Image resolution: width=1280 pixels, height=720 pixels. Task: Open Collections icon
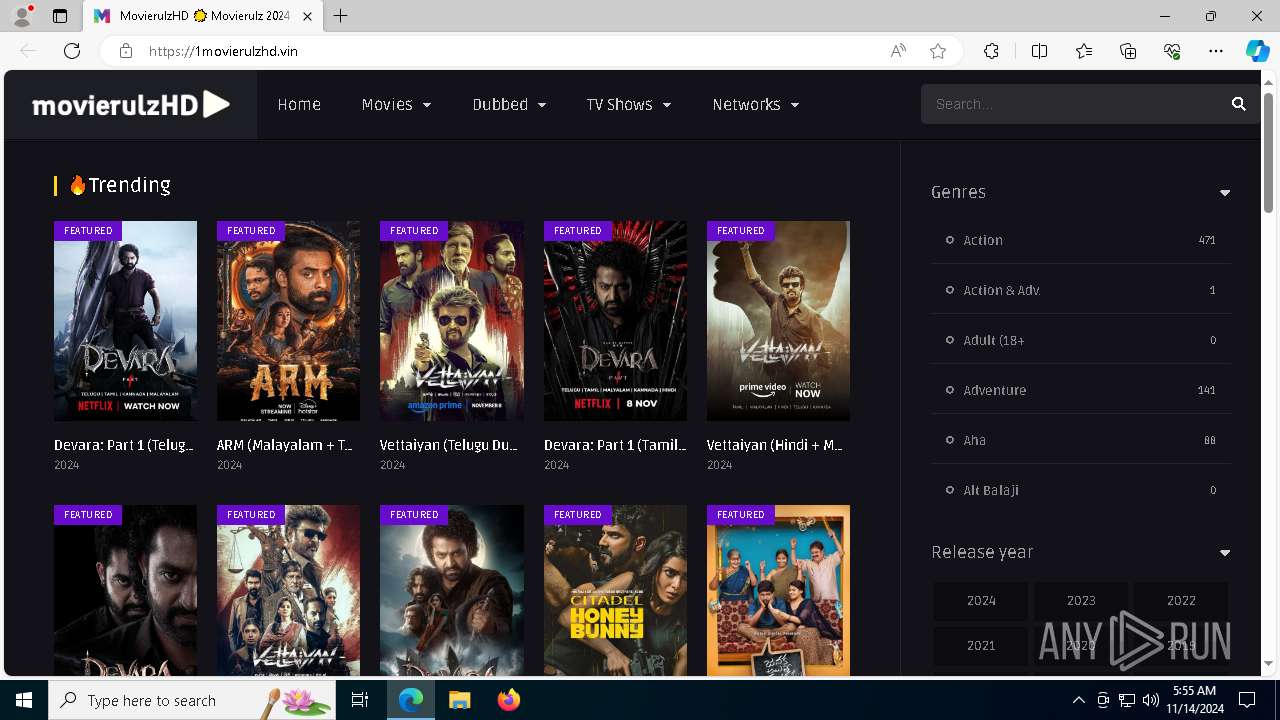[x=1128, y=51]
